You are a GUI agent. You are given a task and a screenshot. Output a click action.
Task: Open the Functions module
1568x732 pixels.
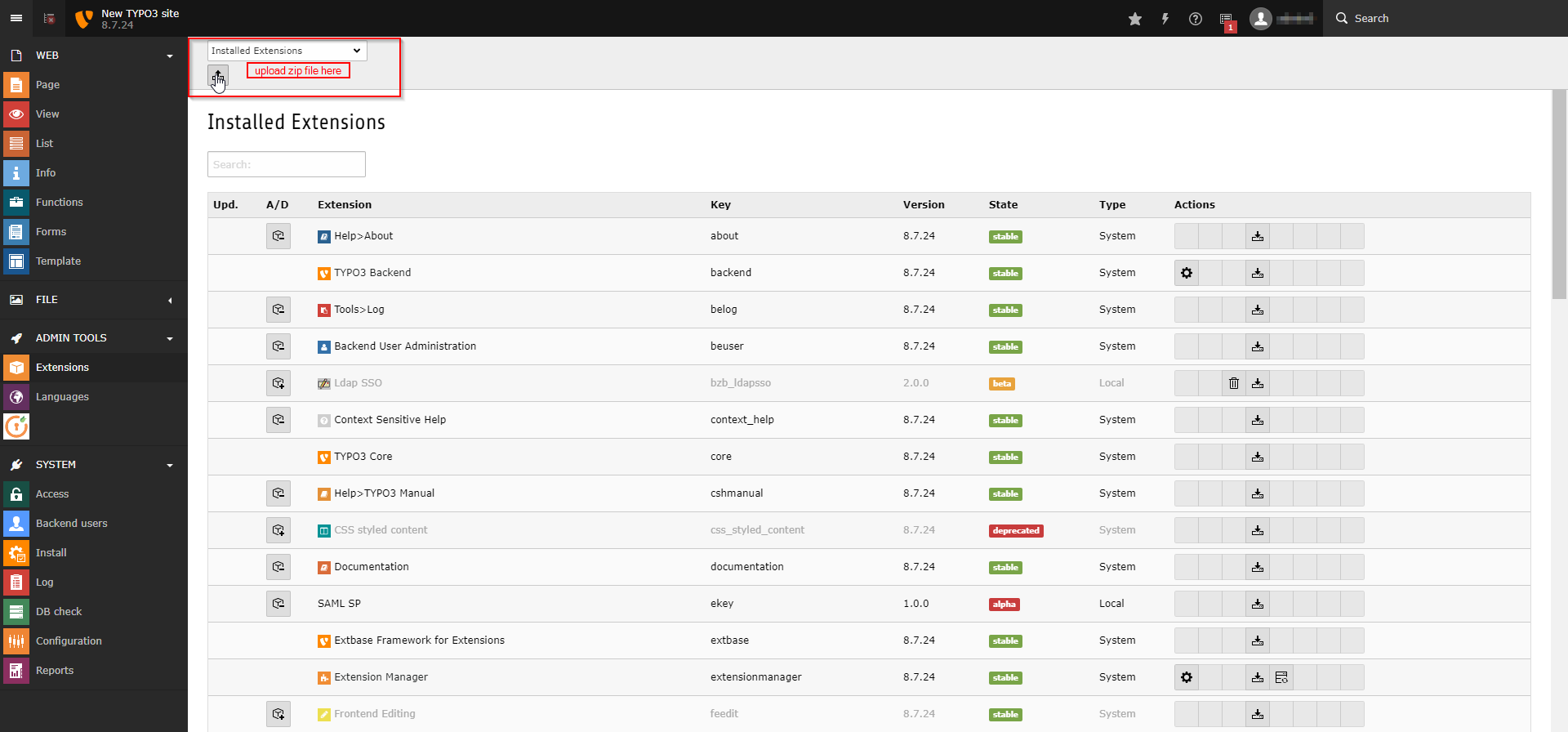94,203
